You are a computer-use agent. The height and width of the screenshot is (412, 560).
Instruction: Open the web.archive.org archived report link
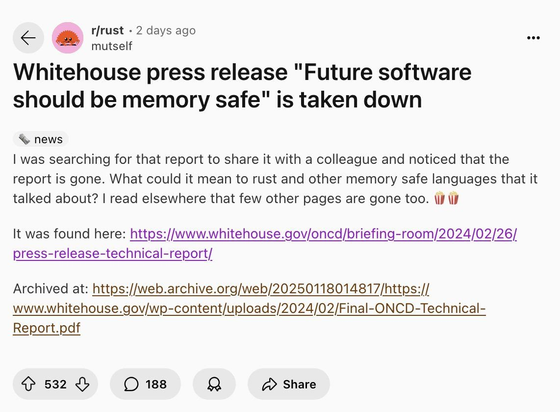[x=249, y=308]
